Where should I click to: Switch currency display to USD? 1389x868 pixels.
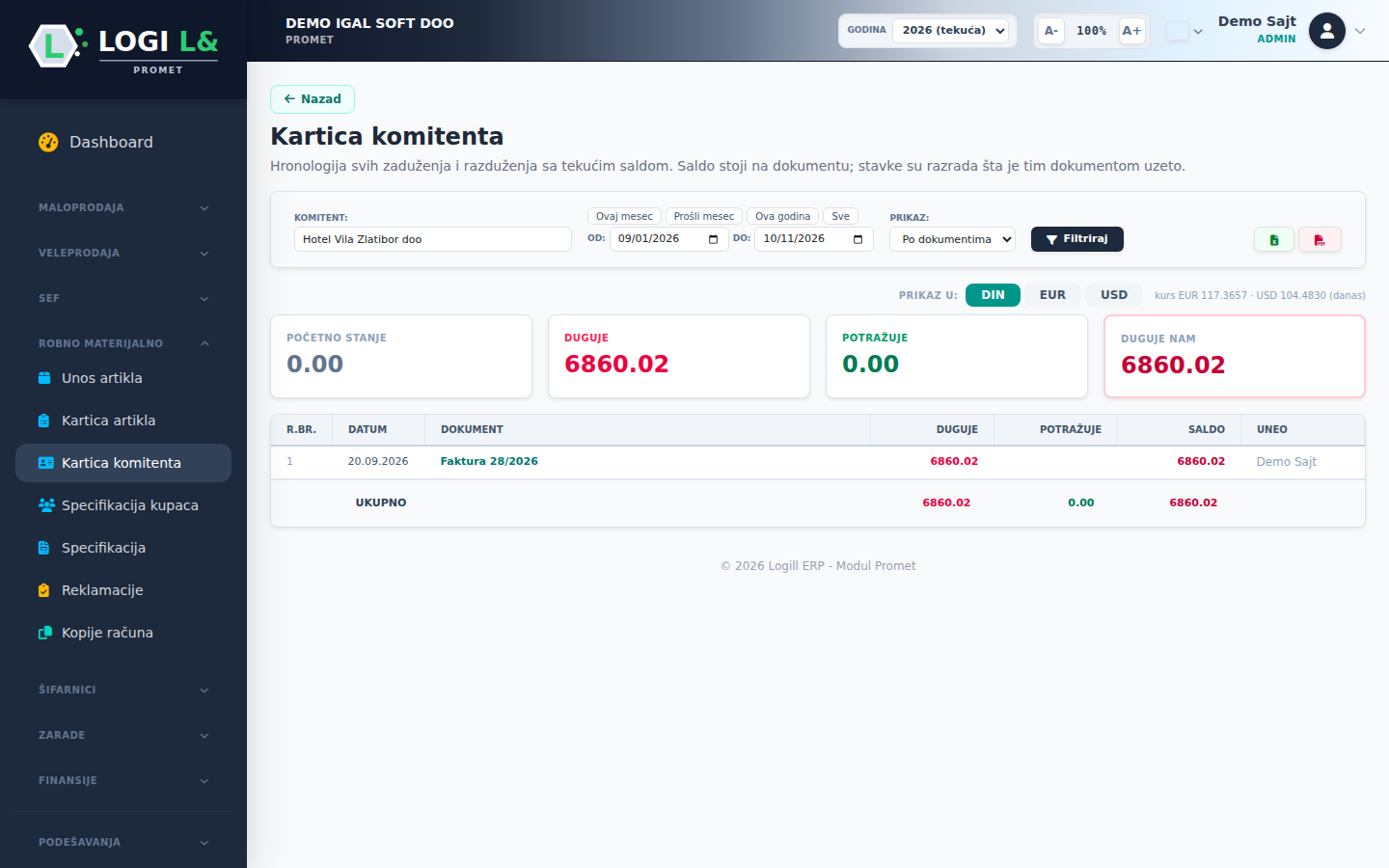[1114, 295]
